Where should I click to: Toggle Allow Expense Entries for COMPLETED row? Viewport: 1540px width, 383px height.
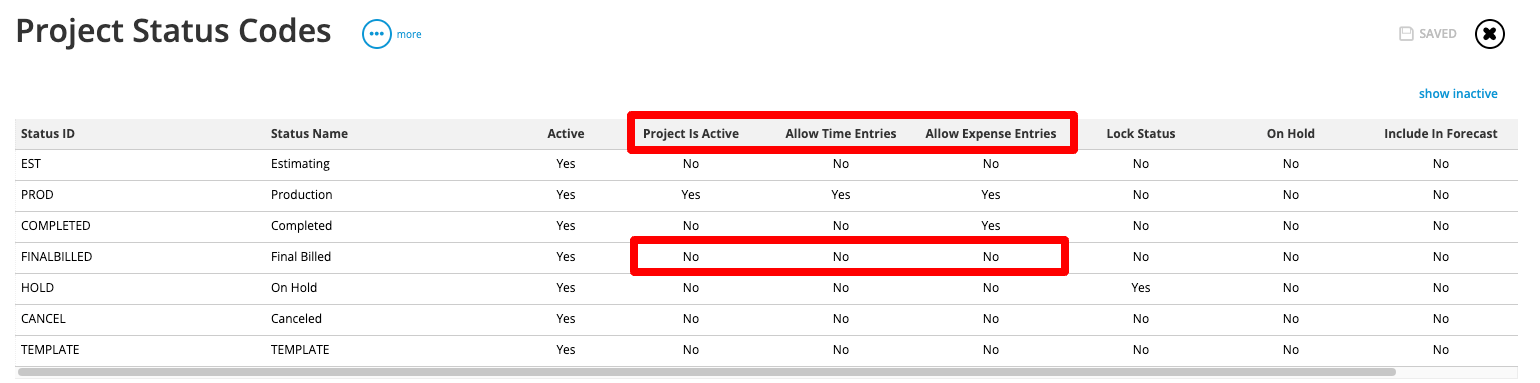click(x=991, y=226)
